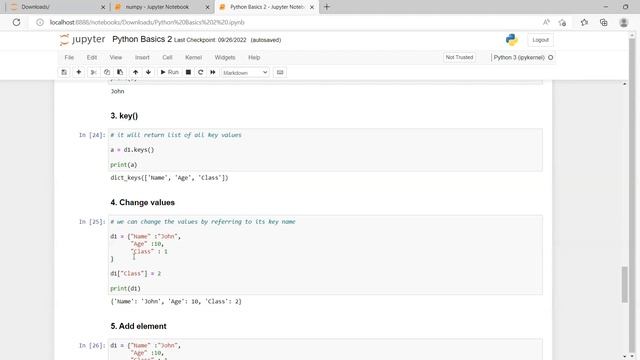Viewport: 640px width, 360px height.
Task: Open the cell type Markdown dropdown
Action: pyautogui.click(x=245, y=73)
